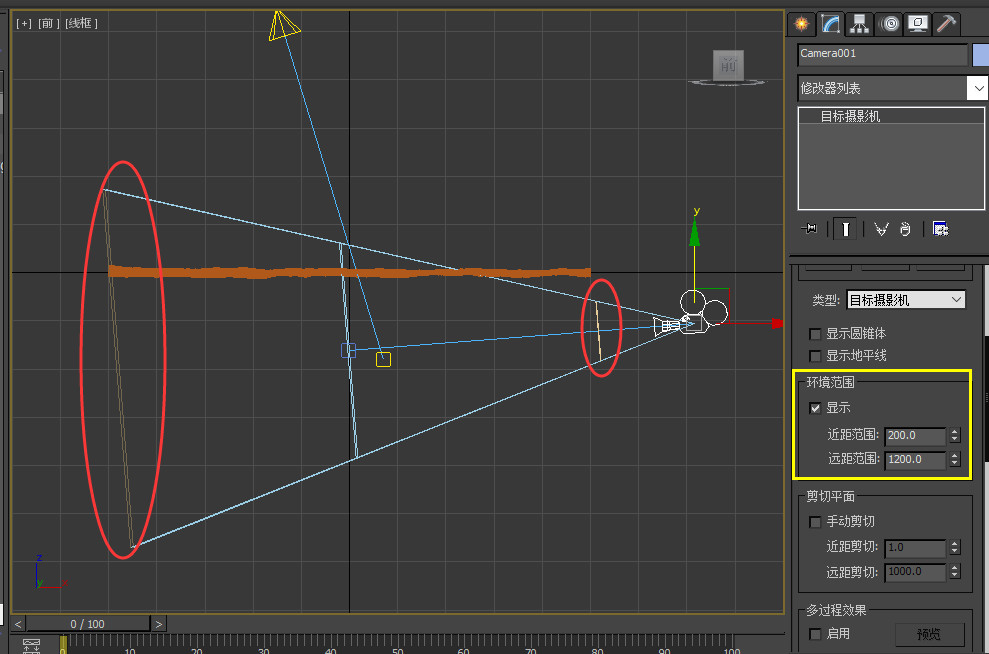The width and height of the screenshot is (989, 654).
Task: Click the 预览 button
Action: [930, 634]
